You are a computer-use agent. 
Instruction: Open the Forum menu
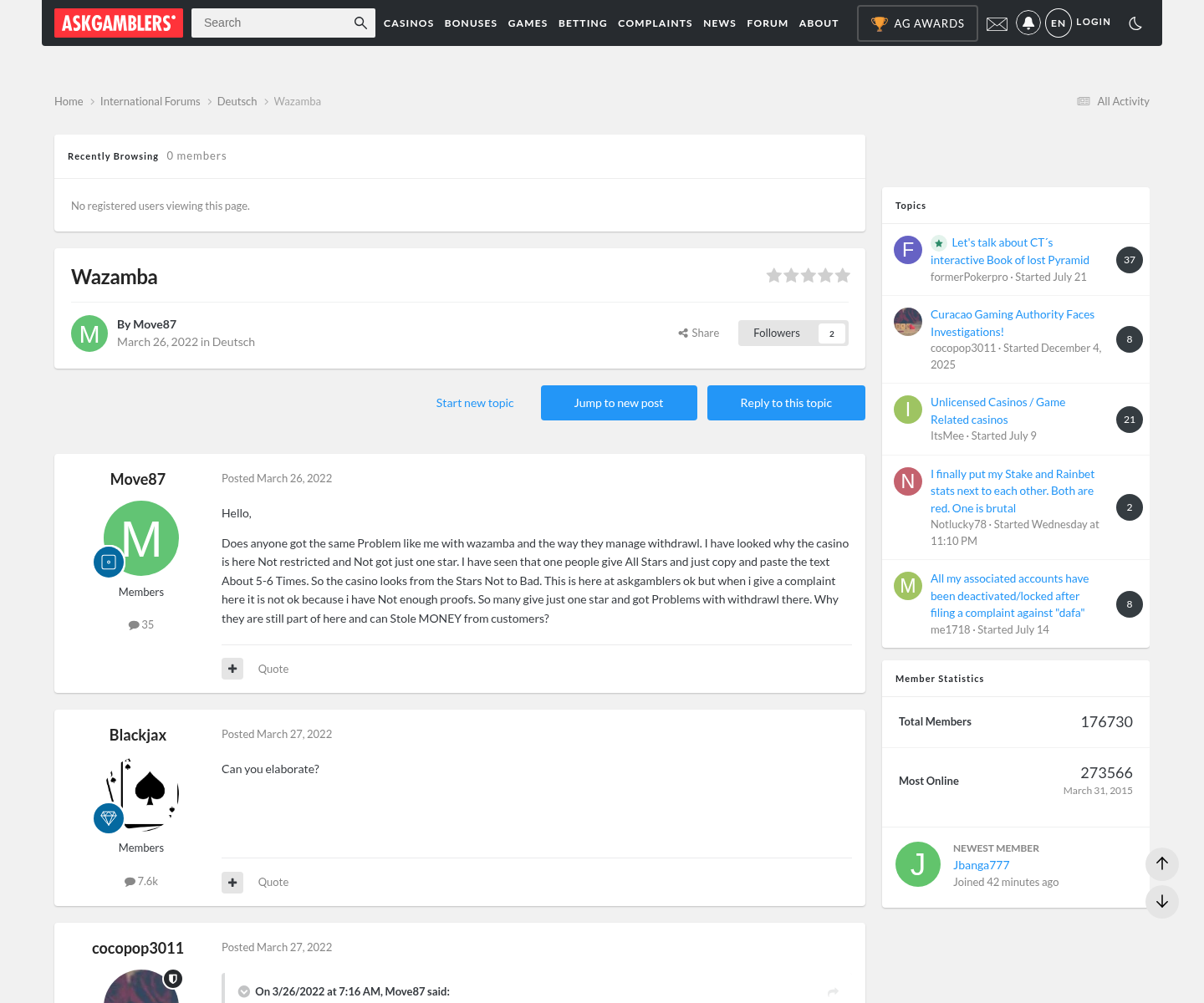point(768,23)
